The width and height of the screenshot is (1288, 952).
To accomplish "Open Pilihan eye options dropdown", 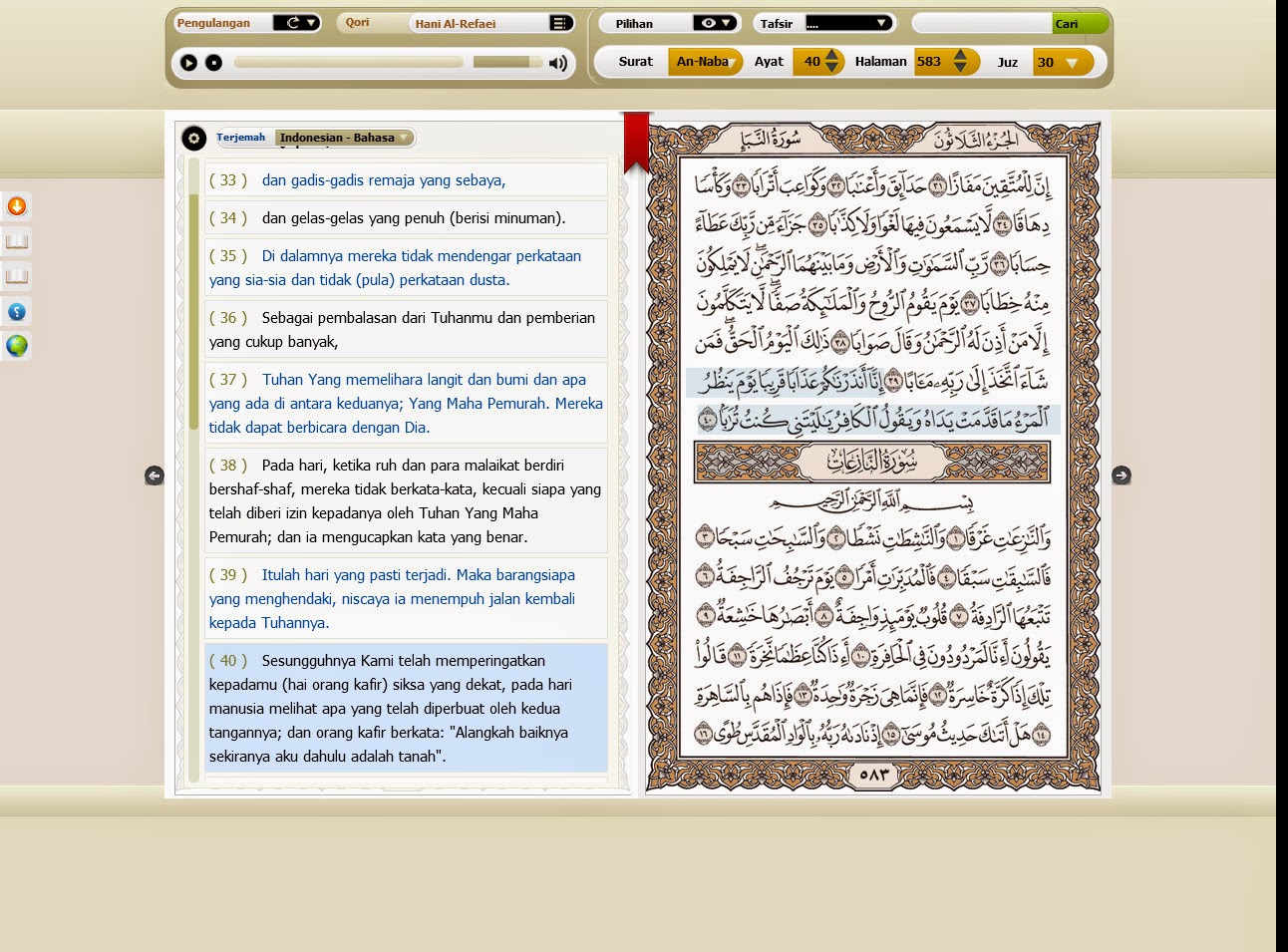I will pyautogui.click(x=715, y=23).
